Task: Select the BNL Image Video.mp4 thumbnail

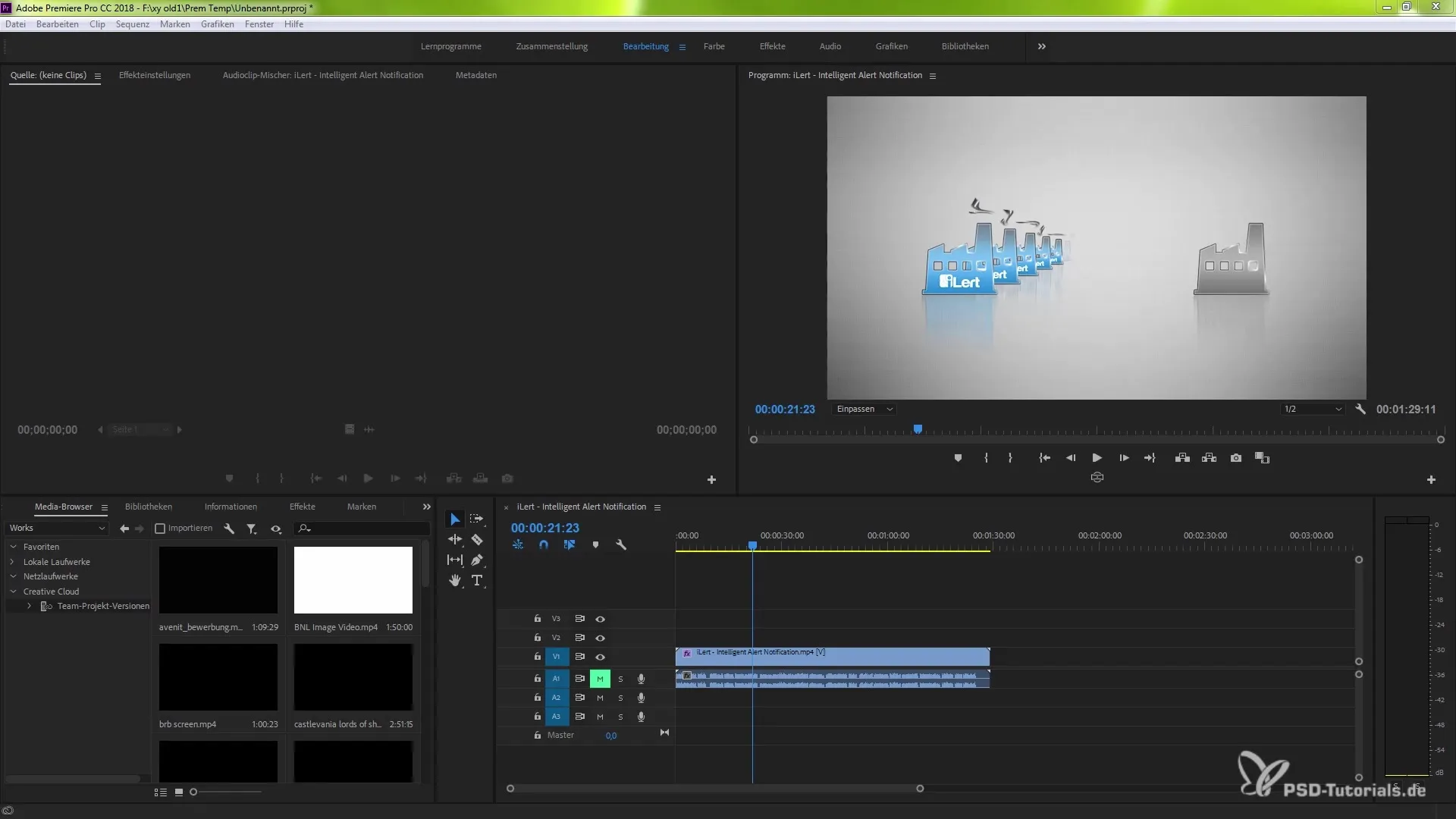Action: pos(353,580)
